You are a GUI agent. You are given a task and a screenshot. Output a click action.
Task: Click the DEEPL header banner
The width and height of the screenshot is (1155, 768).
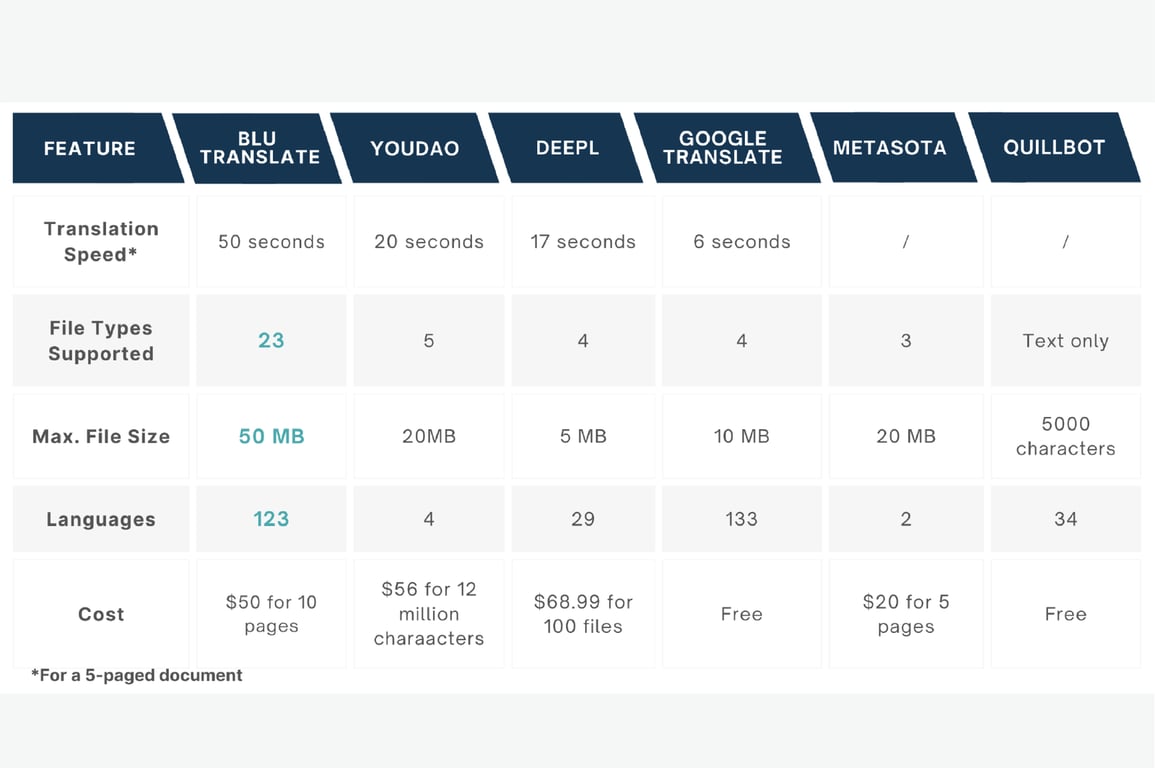[566, 148]
